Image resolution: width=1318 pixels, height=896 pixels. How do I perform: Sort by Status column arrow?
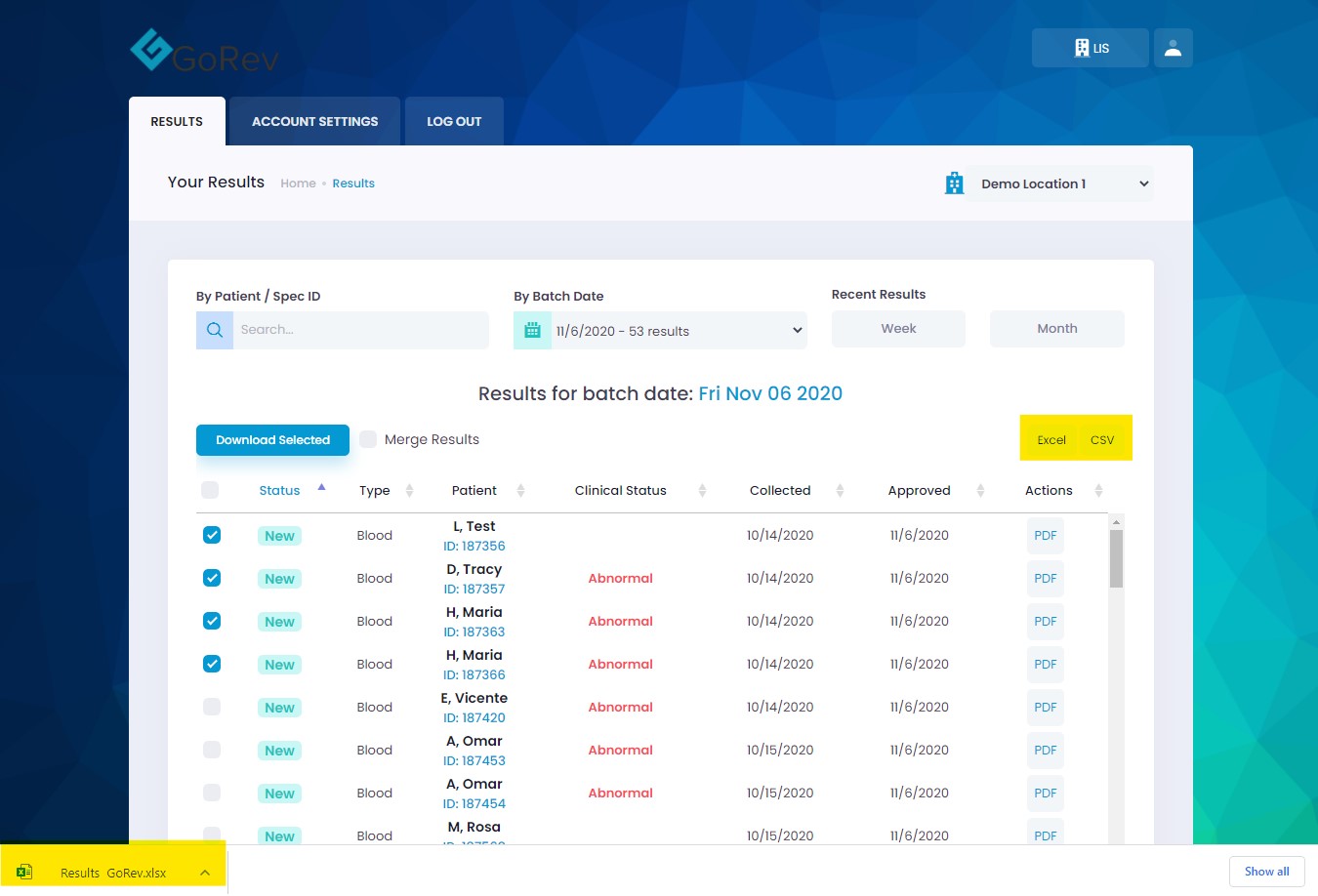(321, 488)
